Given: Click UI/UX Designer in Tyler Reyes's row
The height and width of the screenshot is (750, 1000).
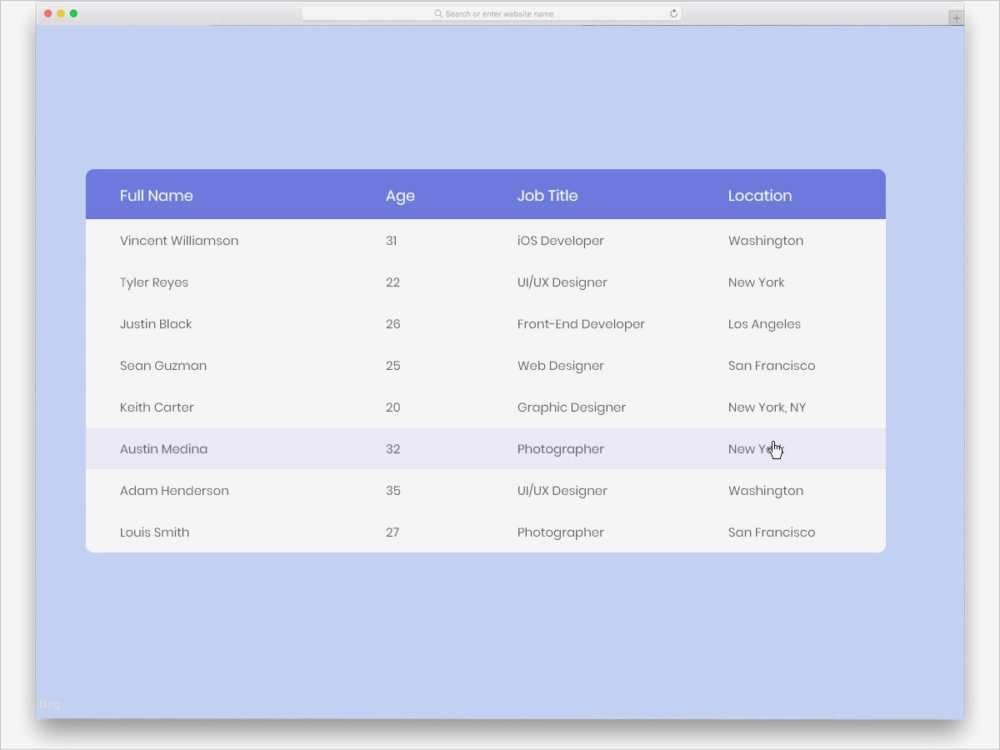Looking at the screenshot, I should [x=562, y=283].
